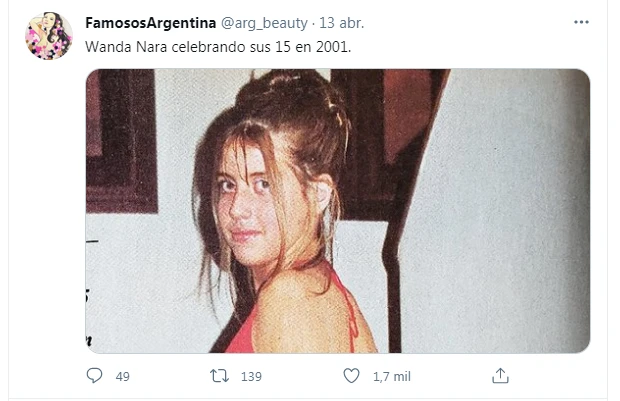Open the @arg_beauty handle link
This screenshot has width=620, height=401.
tap(264, 23)
